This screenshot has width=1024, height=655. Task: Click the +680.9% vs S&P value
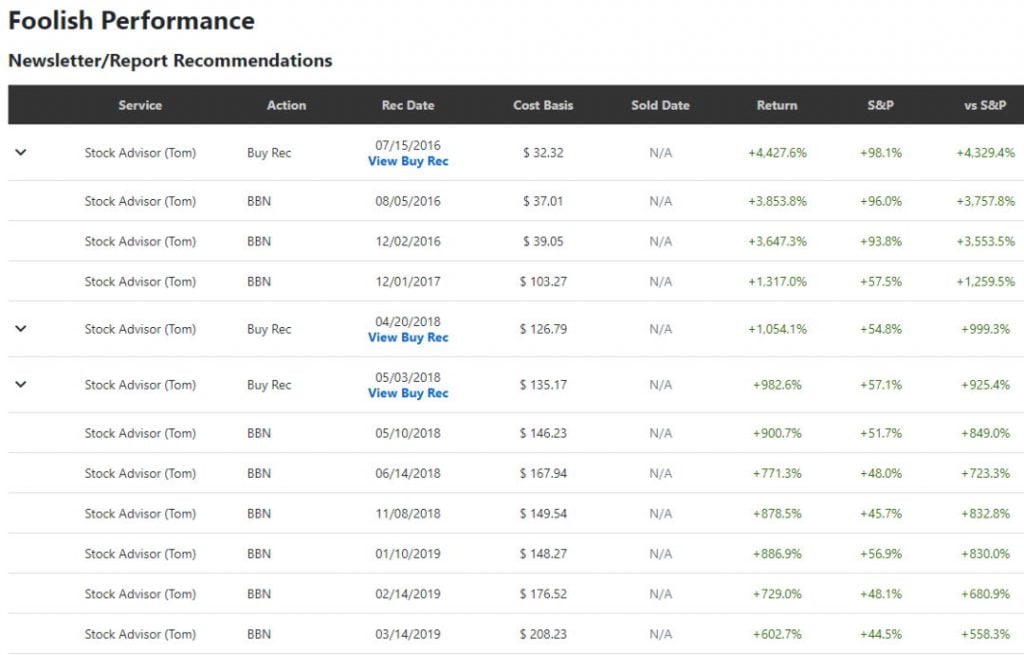[985, 594]
